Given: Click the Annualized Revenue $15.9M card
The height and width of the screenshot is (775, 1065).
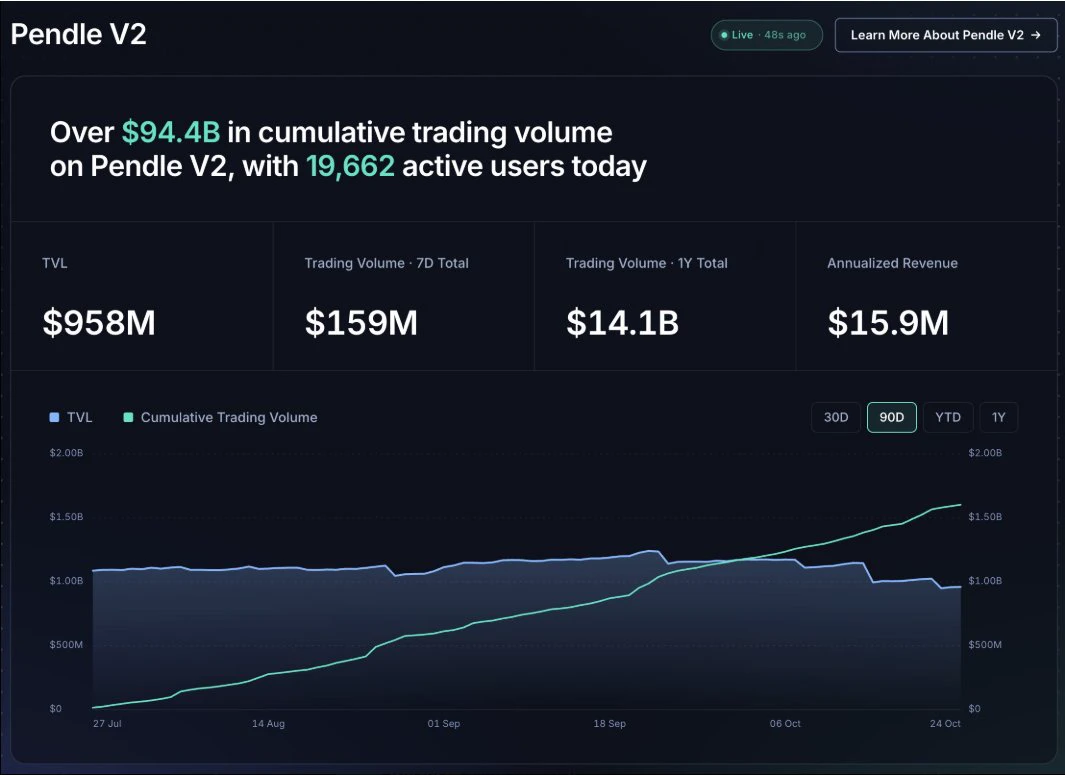Looking at the screenshot, I should click(926, 296).
